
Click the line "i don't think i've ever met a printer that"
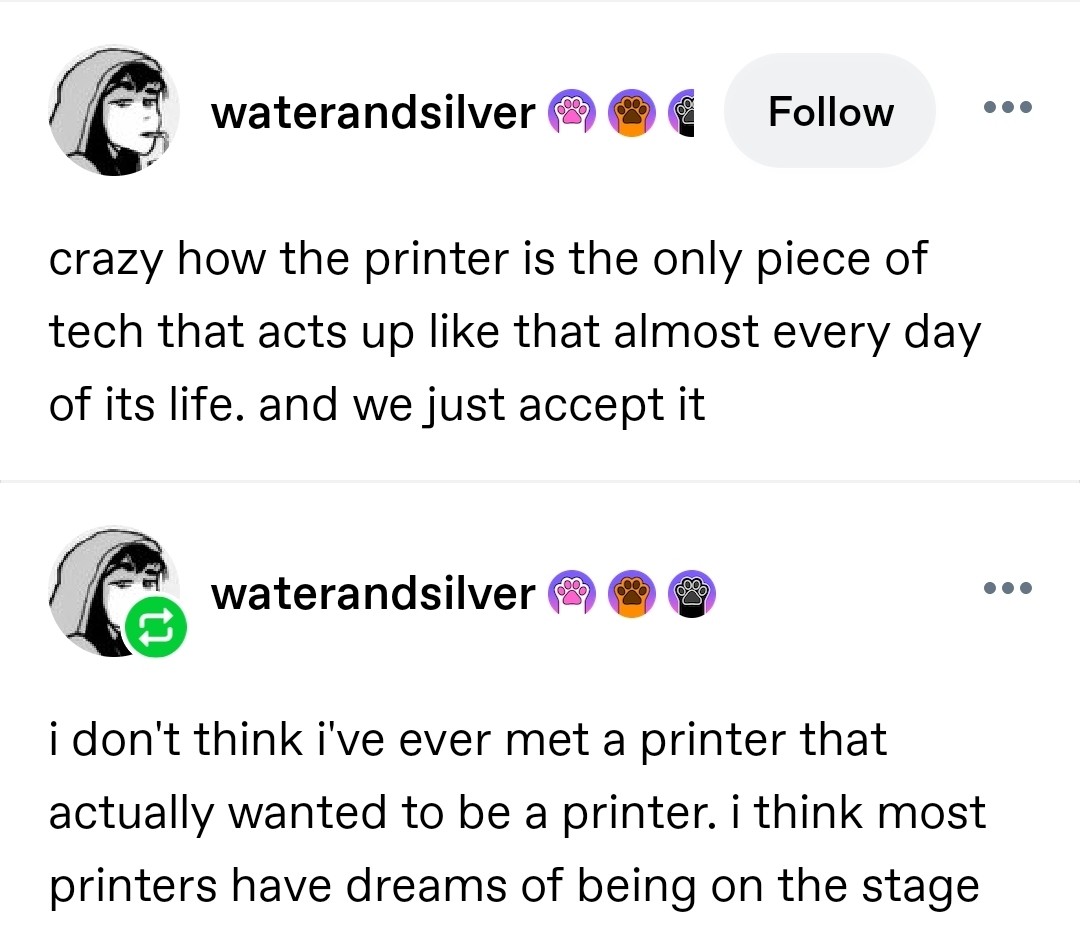[468, 741]
